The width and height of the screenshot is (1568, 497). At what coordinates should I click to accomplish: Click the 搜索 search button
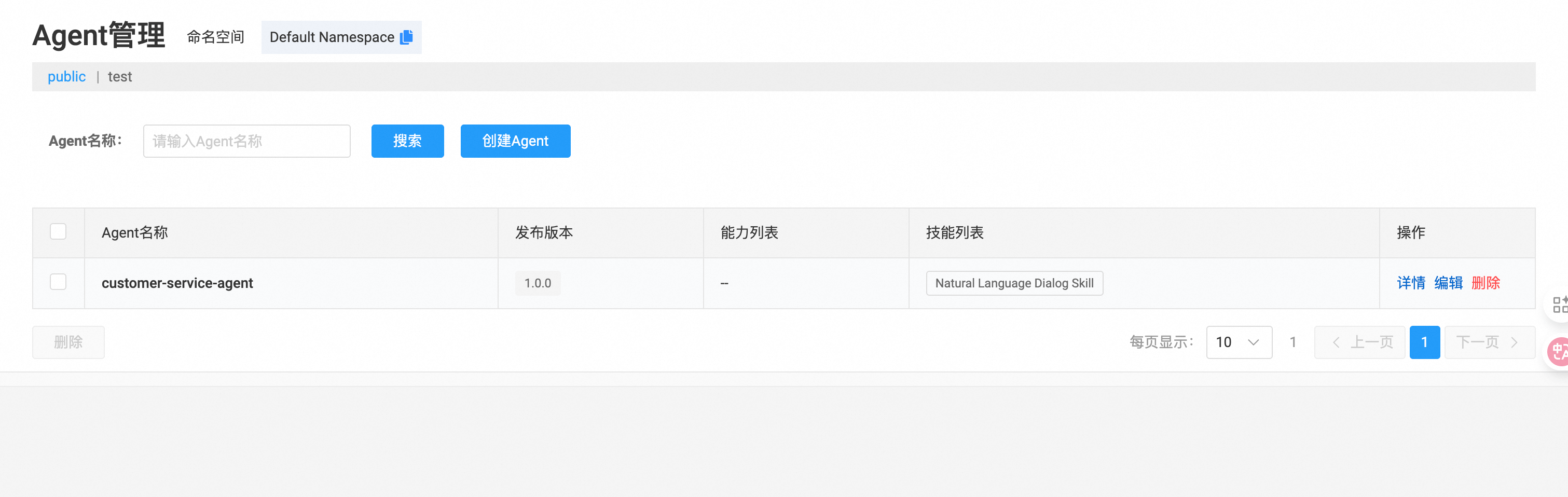coord(407,141)
